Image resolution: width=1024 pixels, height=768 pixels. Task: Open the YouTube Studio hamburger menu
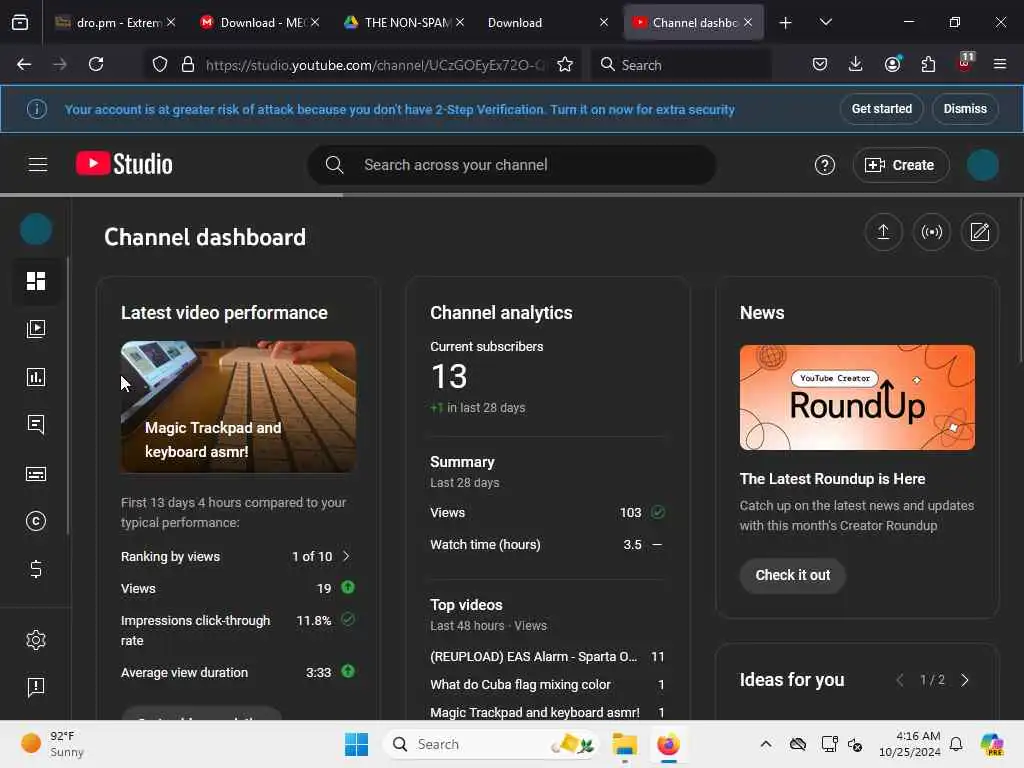[x=38, y=165]
